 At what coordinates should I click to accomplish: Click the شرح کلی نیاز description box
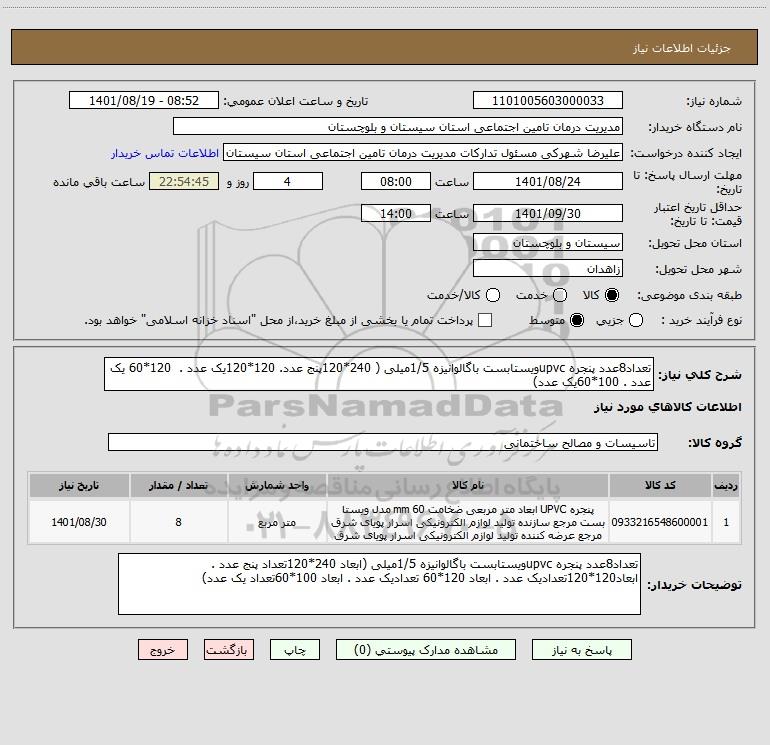tap(379, 374)
